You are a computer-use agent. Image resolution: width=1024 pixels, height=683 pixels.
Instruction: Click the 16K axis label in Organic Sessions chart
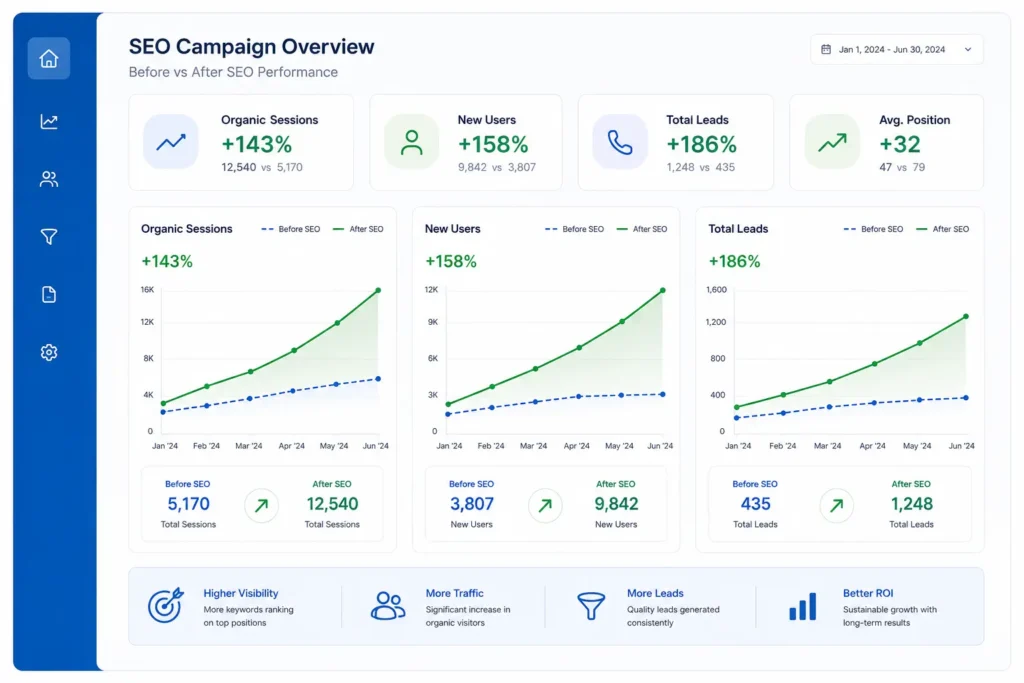(x=147, y=289)
